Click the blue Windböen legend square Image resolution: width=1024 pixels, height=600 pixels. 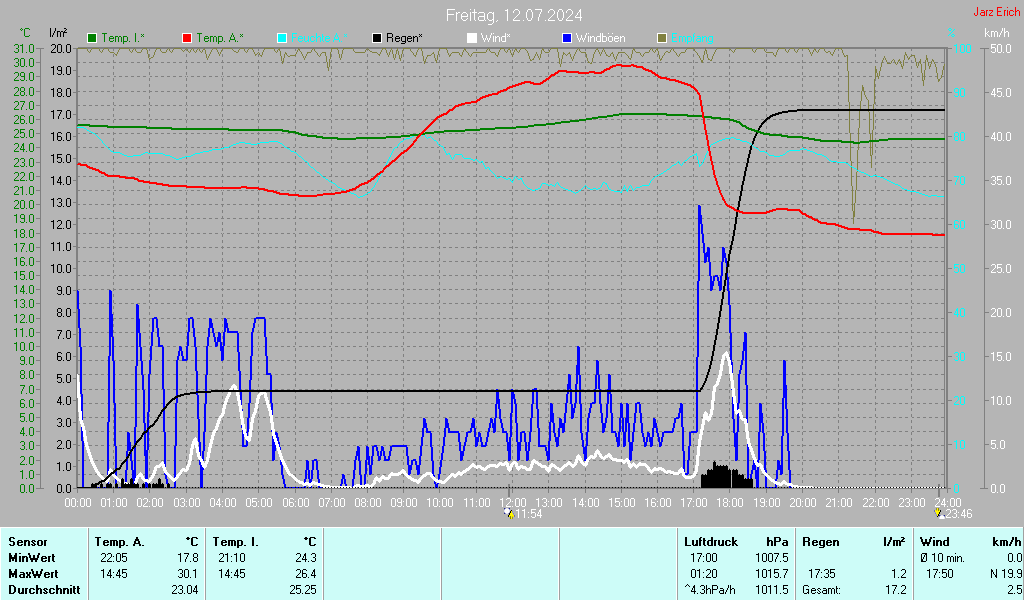coord(567,38)
